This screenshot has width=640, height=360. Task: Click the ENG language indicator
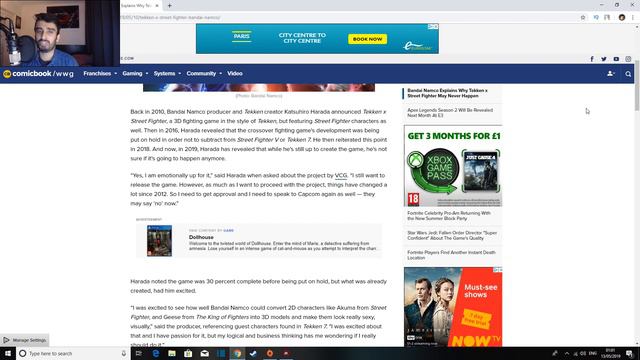[x=593, y=353]
